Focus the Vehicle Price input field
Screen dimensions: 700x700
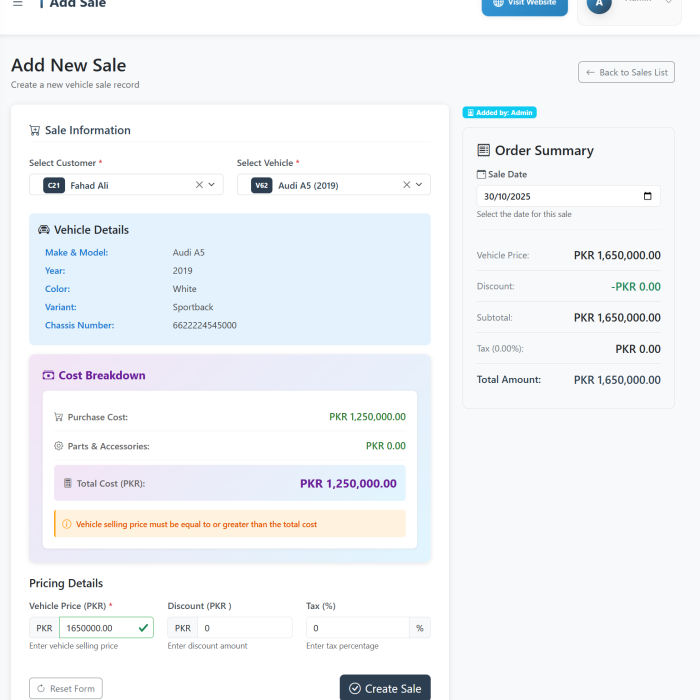[97, 628]
